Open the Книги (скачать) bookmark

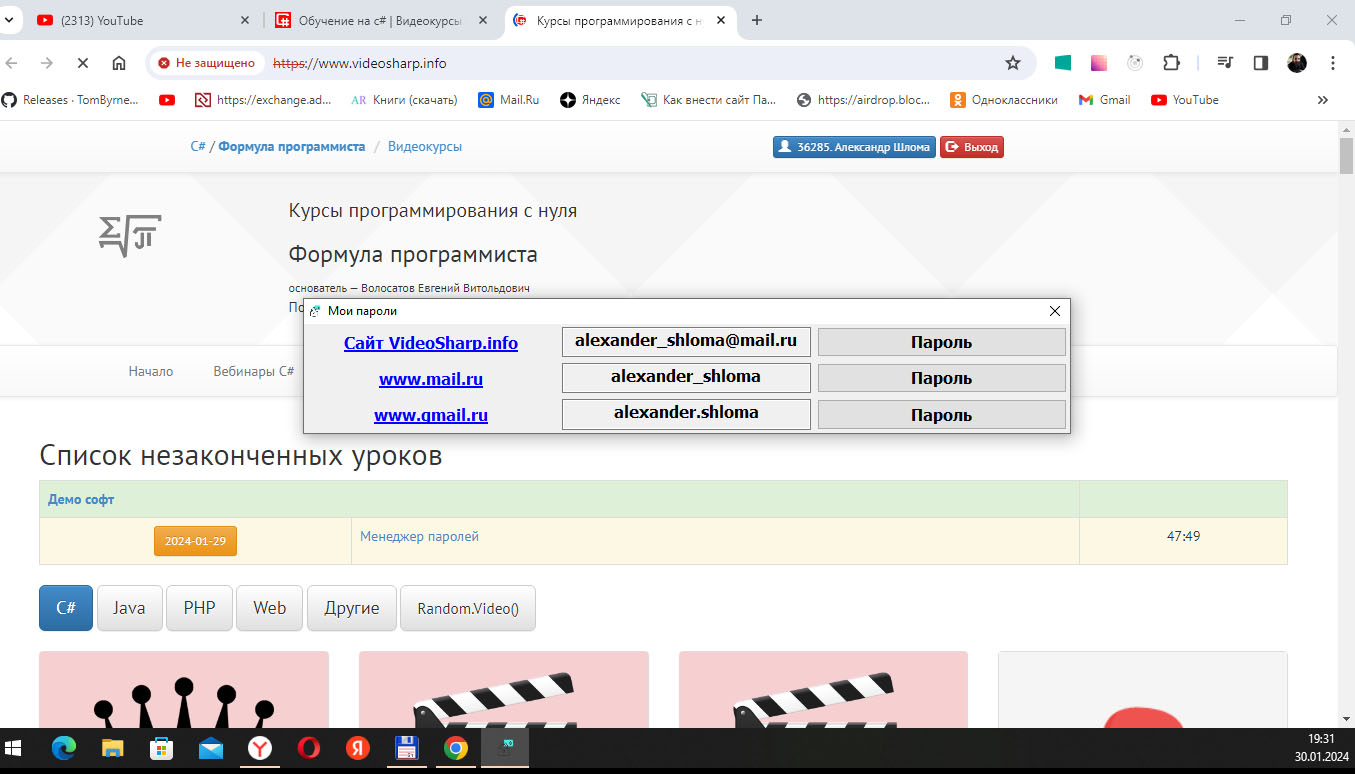tap(404, 100)
